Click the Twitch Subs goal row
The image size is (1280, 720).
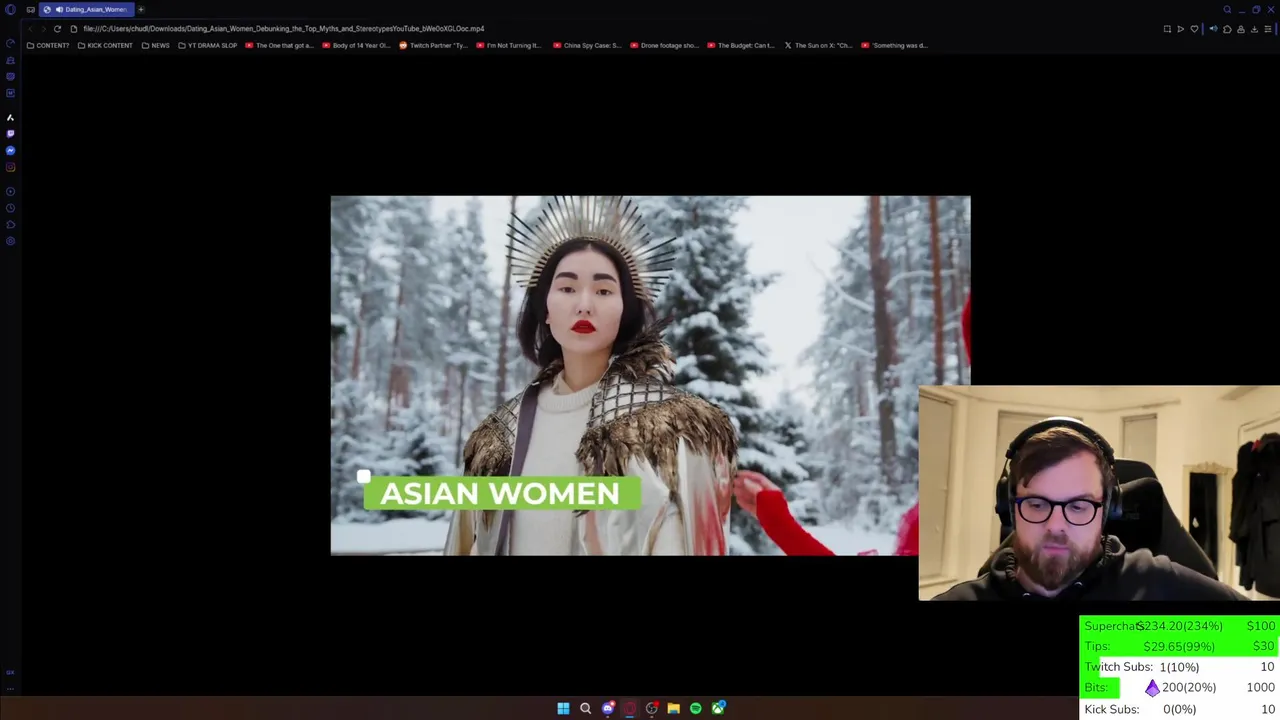tap(1180, 667)
